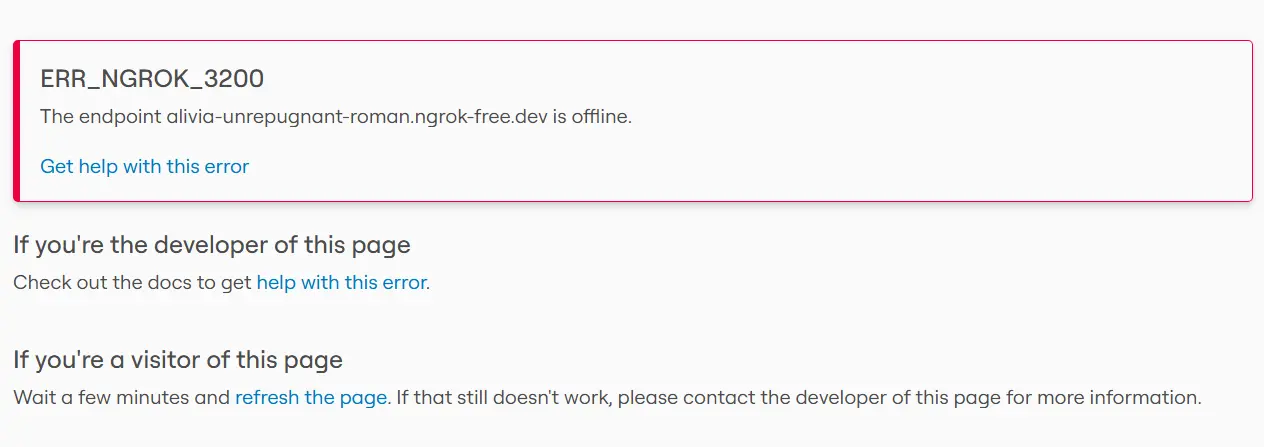Click the 'refresh the page' link
The width and height of the screenshot is (1264, 447).
310,397
